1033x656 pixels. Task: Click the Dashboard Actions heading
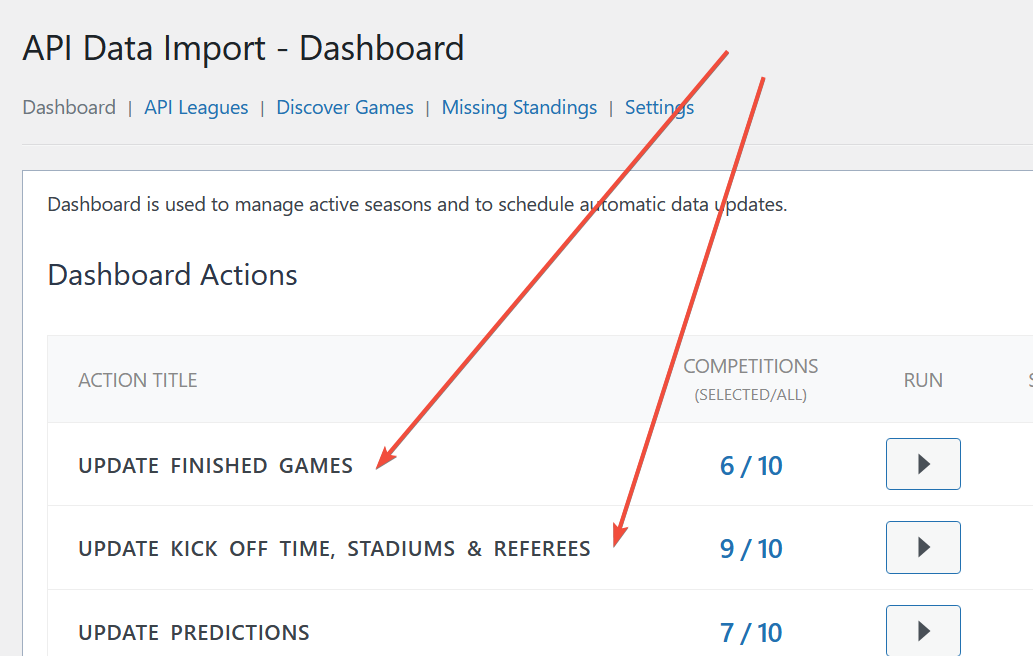(172, 275)
